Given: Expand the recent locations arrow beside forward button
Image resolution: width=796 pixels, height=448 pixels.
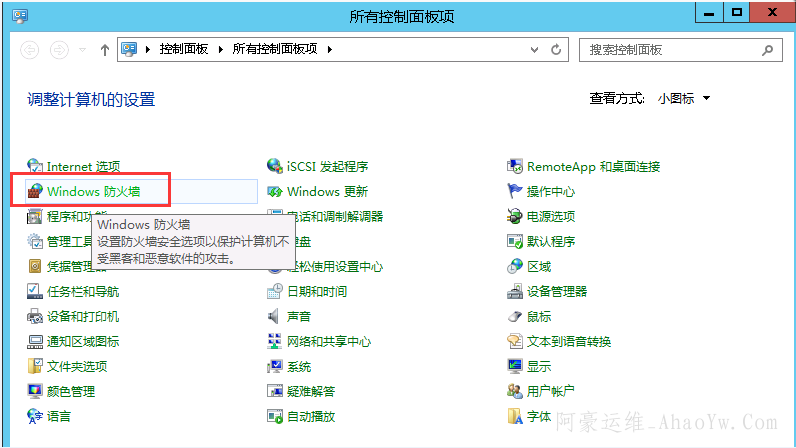Looking at the screenshot, I should pyautogui.click(x=82, y=50).
